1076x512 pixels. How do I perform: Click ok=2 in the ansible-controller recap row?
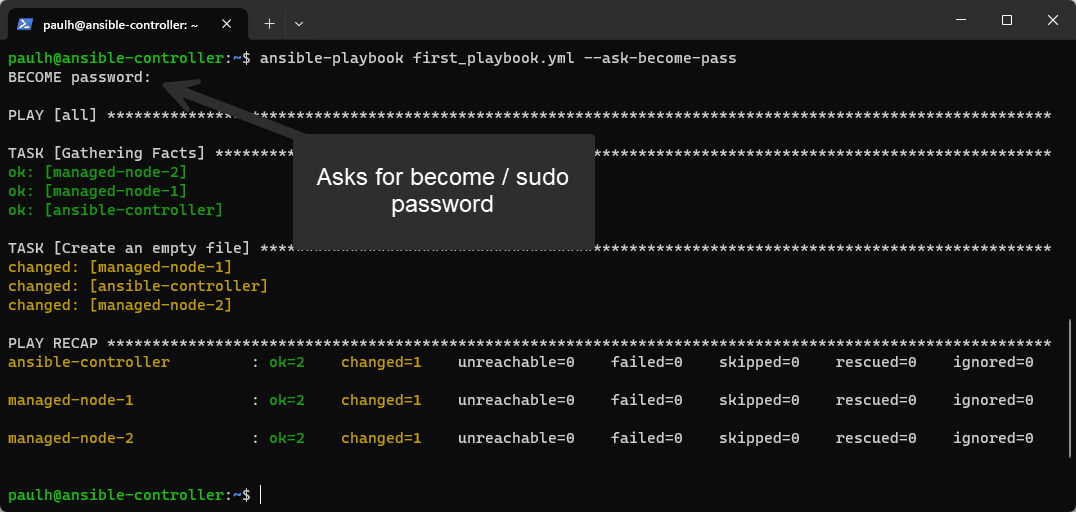[286, 362]
